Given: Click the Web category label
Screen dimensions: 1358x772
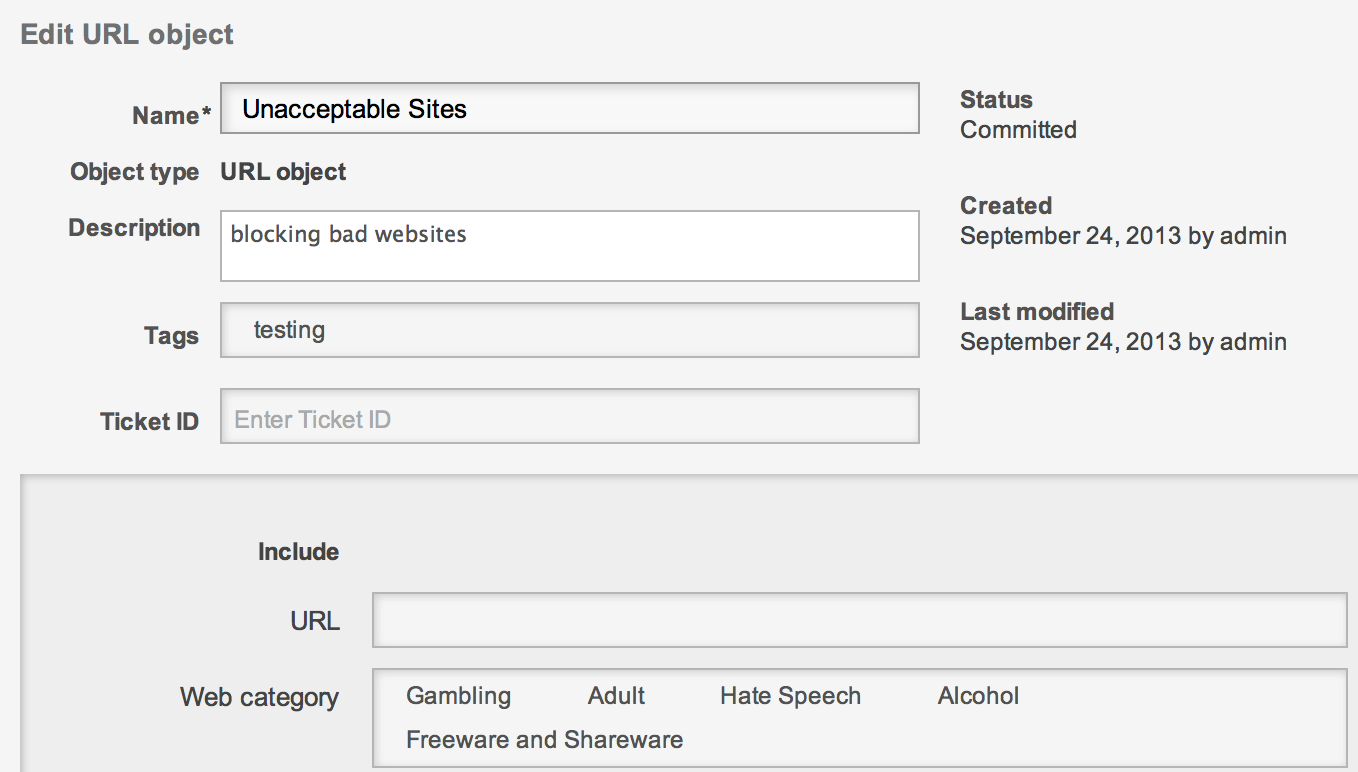Looking at the screenshot, I should coord(259,697).
